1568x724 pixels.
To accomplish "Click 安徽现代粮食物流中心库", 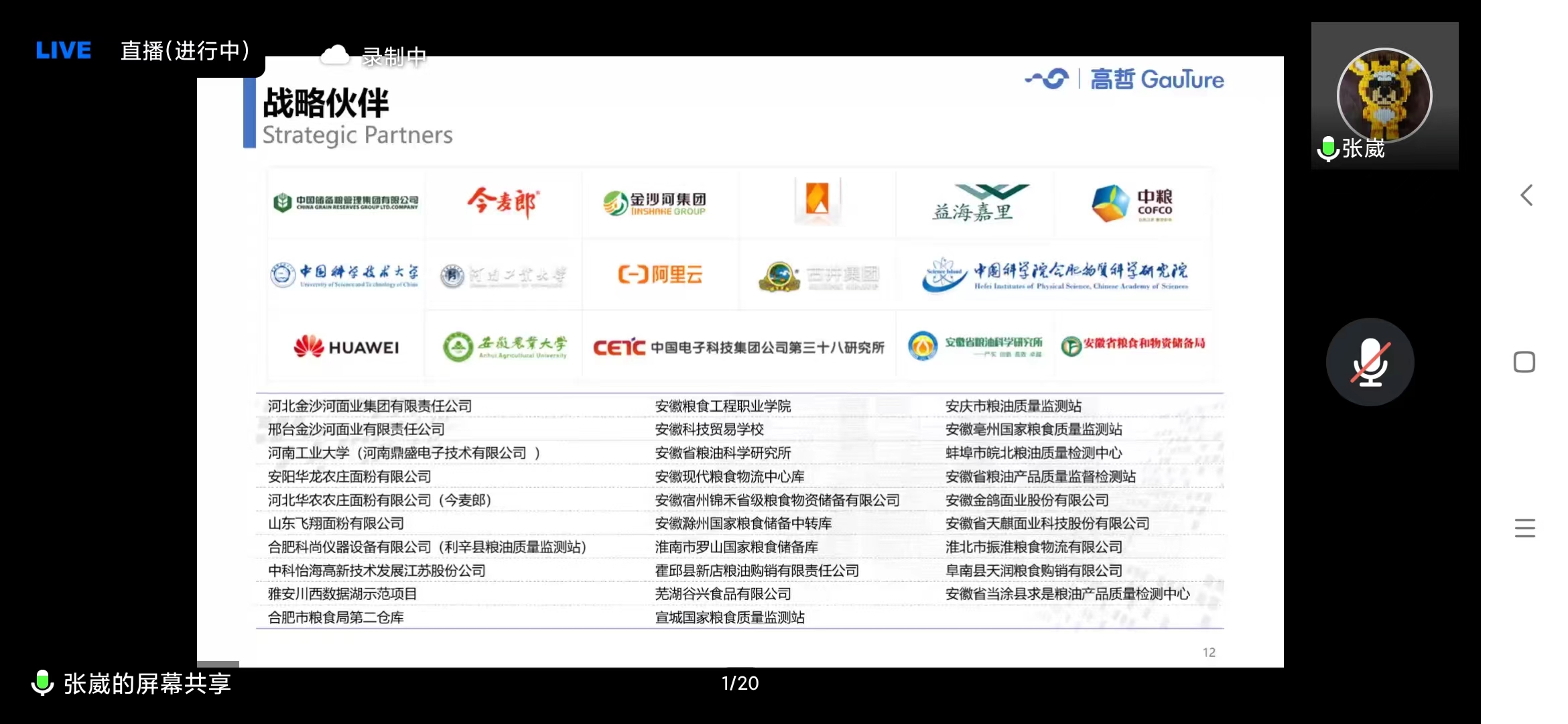I will click(x=730, y=477).
